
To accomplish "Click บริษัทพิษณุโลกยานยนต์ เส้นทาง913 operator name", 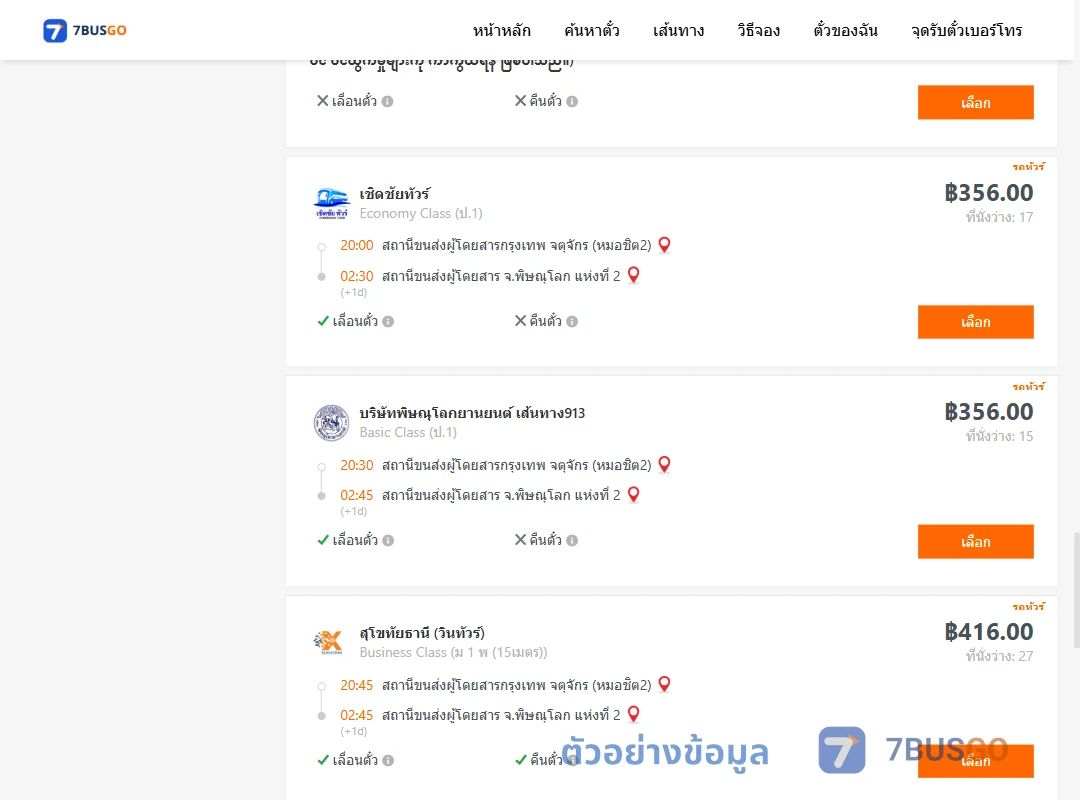I will pos(472,413).
